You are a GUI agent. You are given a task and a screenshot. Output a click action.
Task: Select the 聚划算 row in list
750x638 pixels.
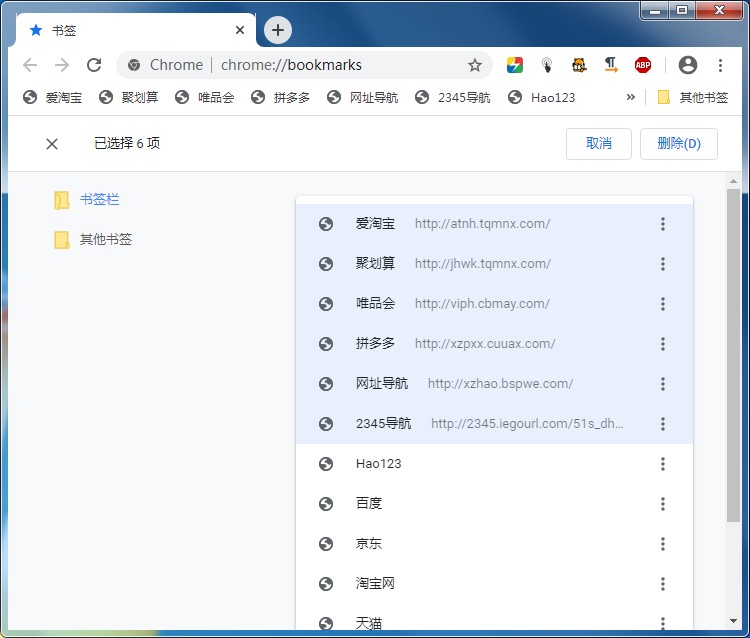494,264
